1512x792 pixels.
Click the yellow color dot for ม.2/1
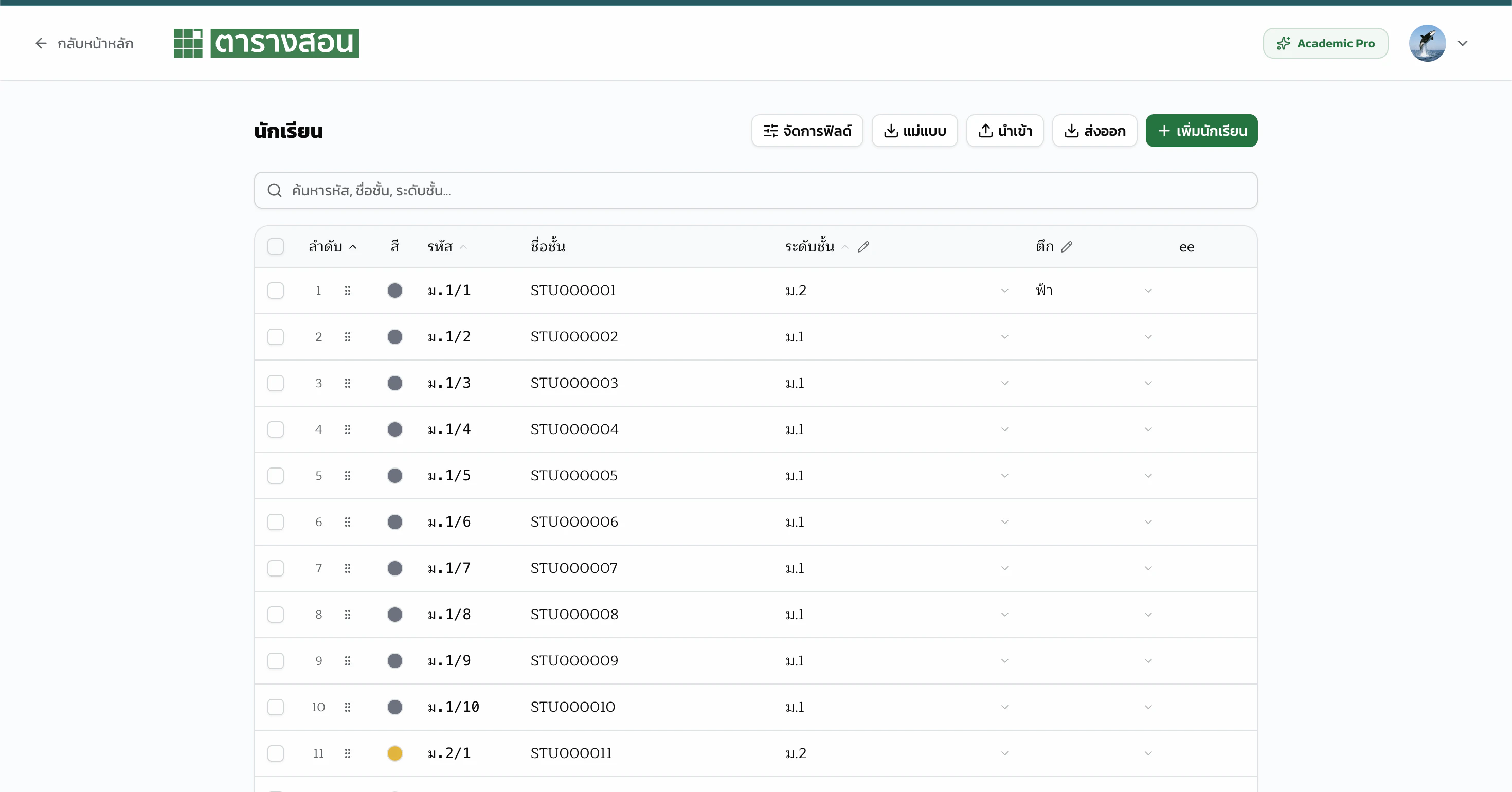click(394, 753)
